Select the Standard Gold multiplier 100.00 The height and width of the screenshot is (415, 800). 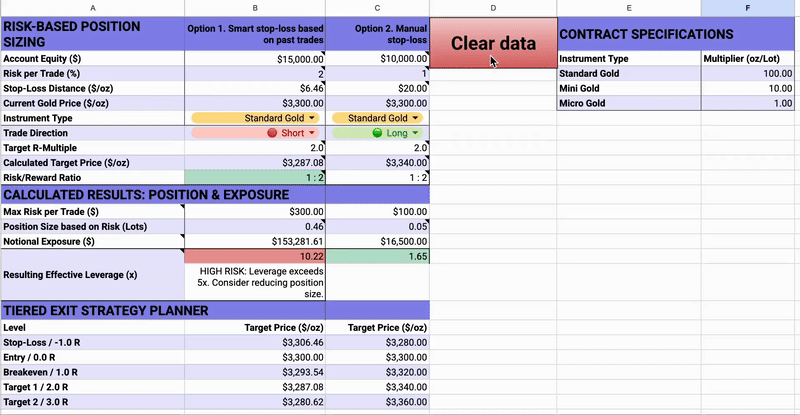[747, 74]
